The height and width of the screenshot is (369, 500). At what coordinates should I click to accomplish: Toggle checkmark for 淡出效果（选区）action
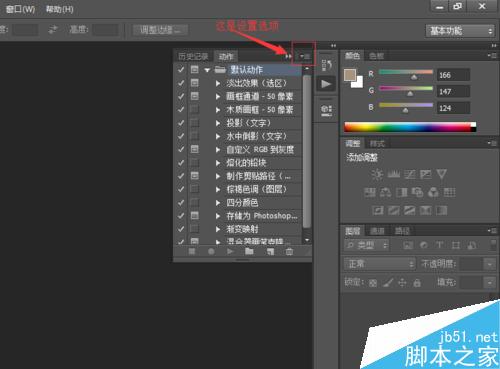[181, 83]
